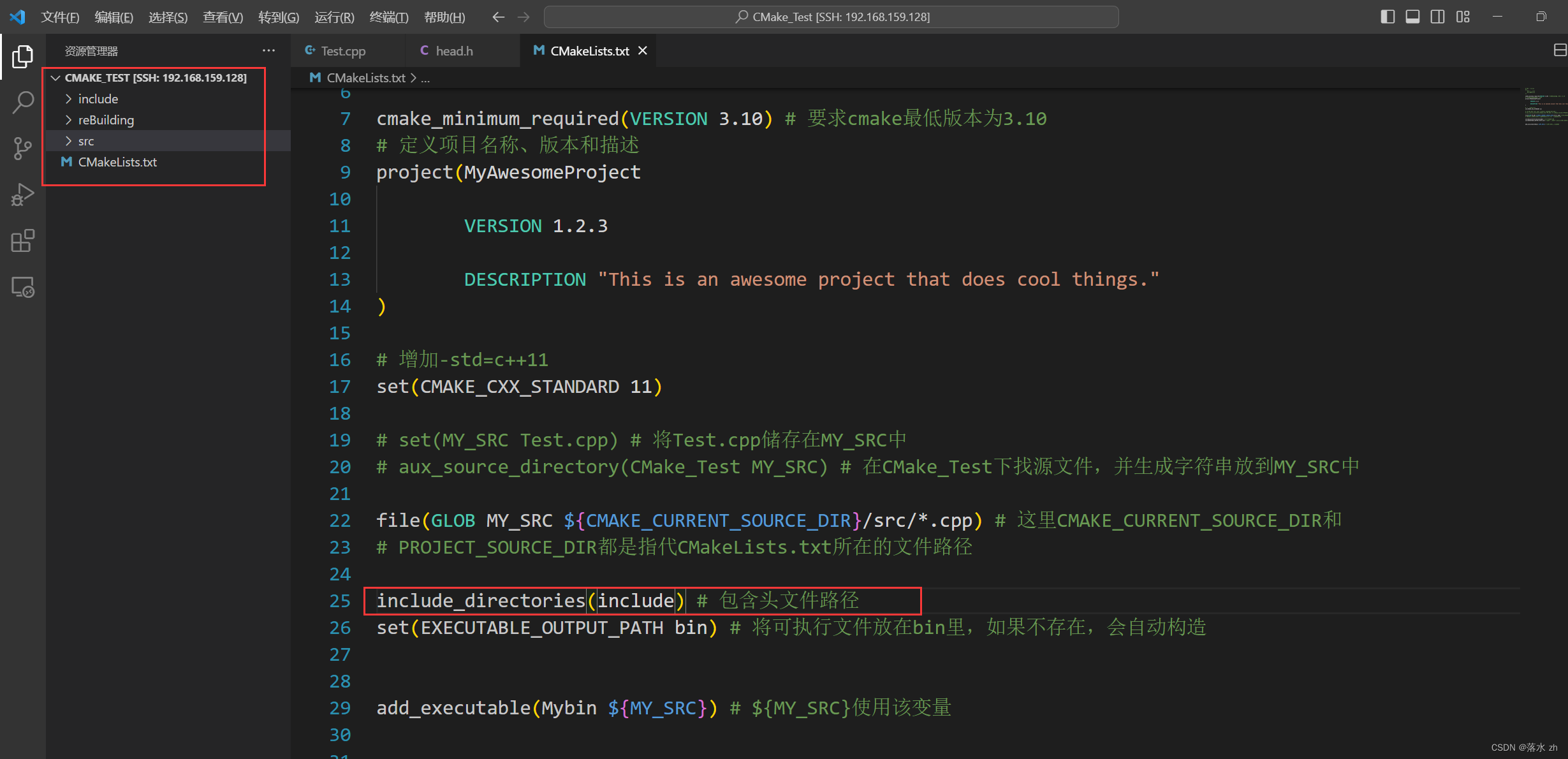Image resolution: width=1568 pixels, height=759 pixels.
Task: Open the 终端(T) menu
Action: [x=389, y=17]
